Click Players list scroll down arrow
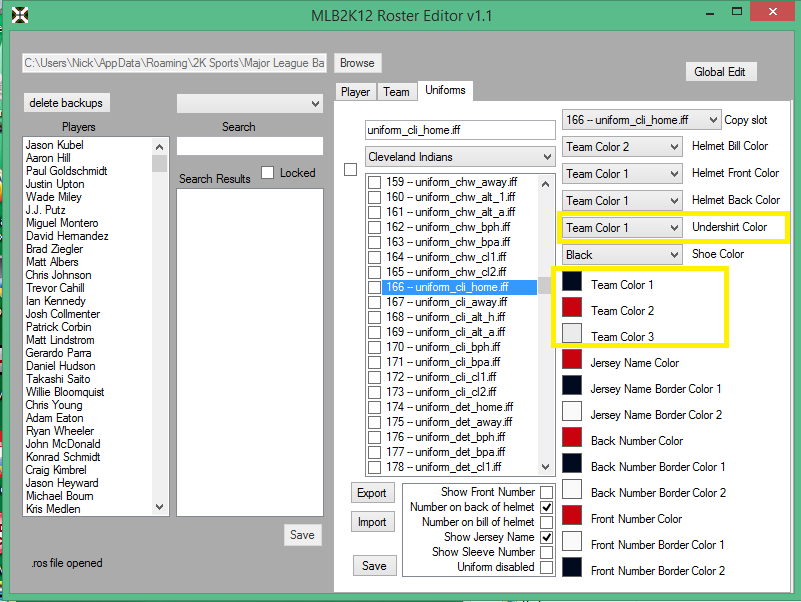The height and width of the screenshot is (602, 801). pos(159,507)
